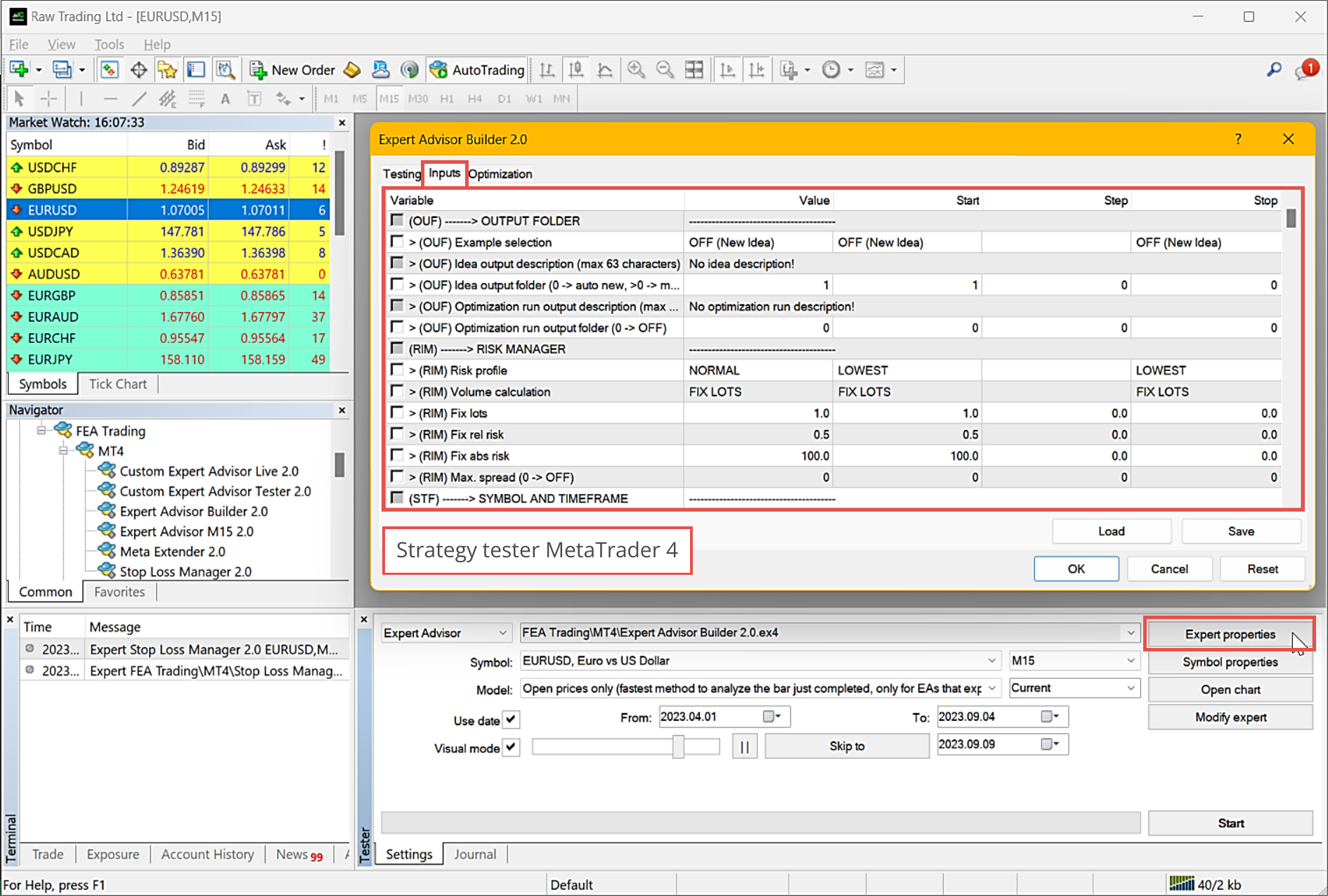Open the search magnifier icon
Image resolution: width=1328 pixels, height=896 pixels.
point(1274,70)
